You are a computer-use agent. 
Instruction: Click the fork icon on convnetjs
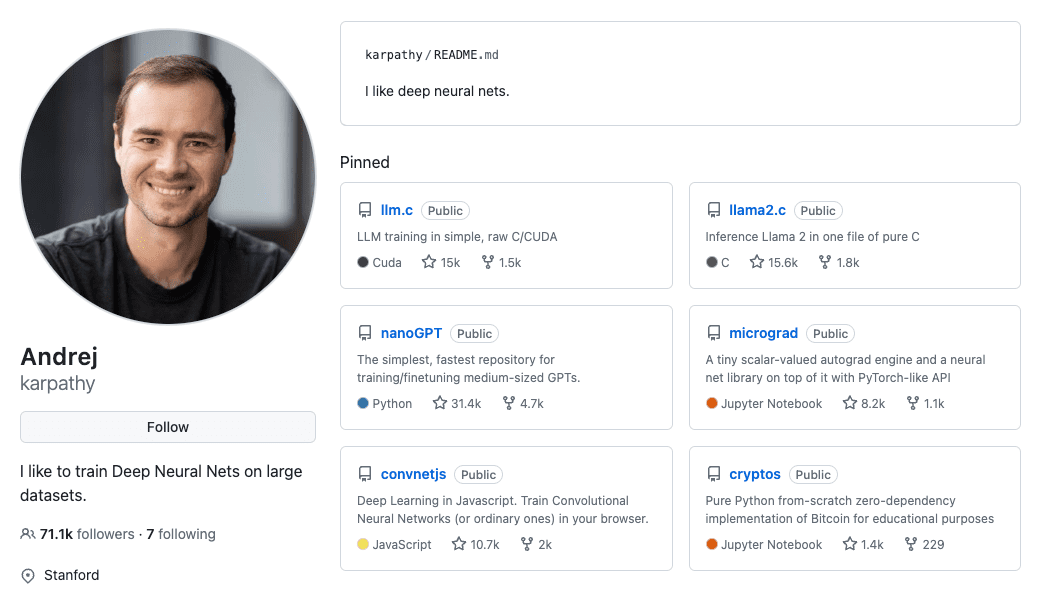pos(524,544)
